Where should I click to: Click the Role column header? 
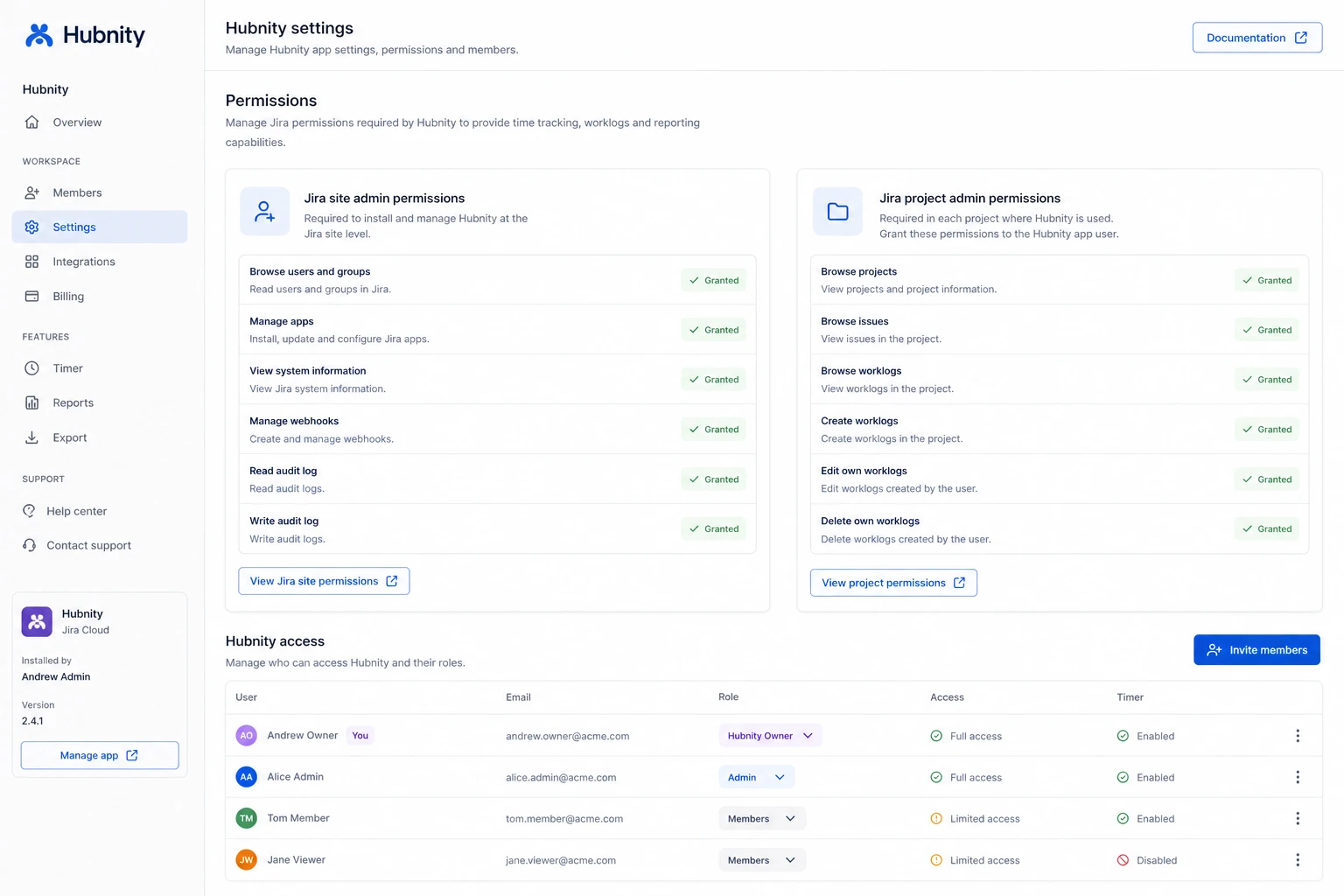tap(728, 697)
